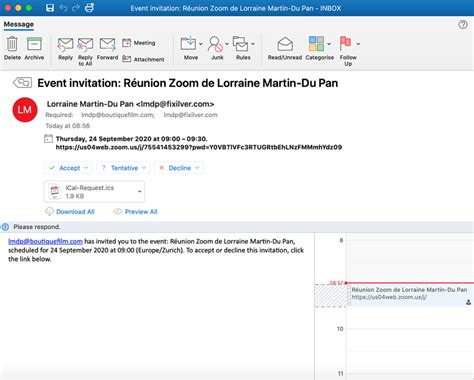Expand the iCal-Request.ics attachment menu
The width and height of the screenshot is (474, 380).
point(140,191)
